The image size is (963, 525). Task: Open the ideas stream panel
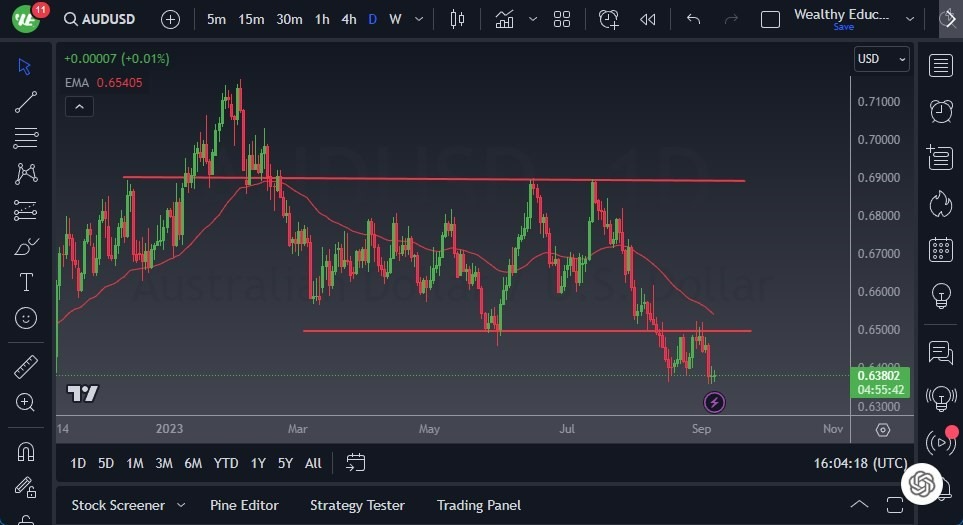click(941, 399)
